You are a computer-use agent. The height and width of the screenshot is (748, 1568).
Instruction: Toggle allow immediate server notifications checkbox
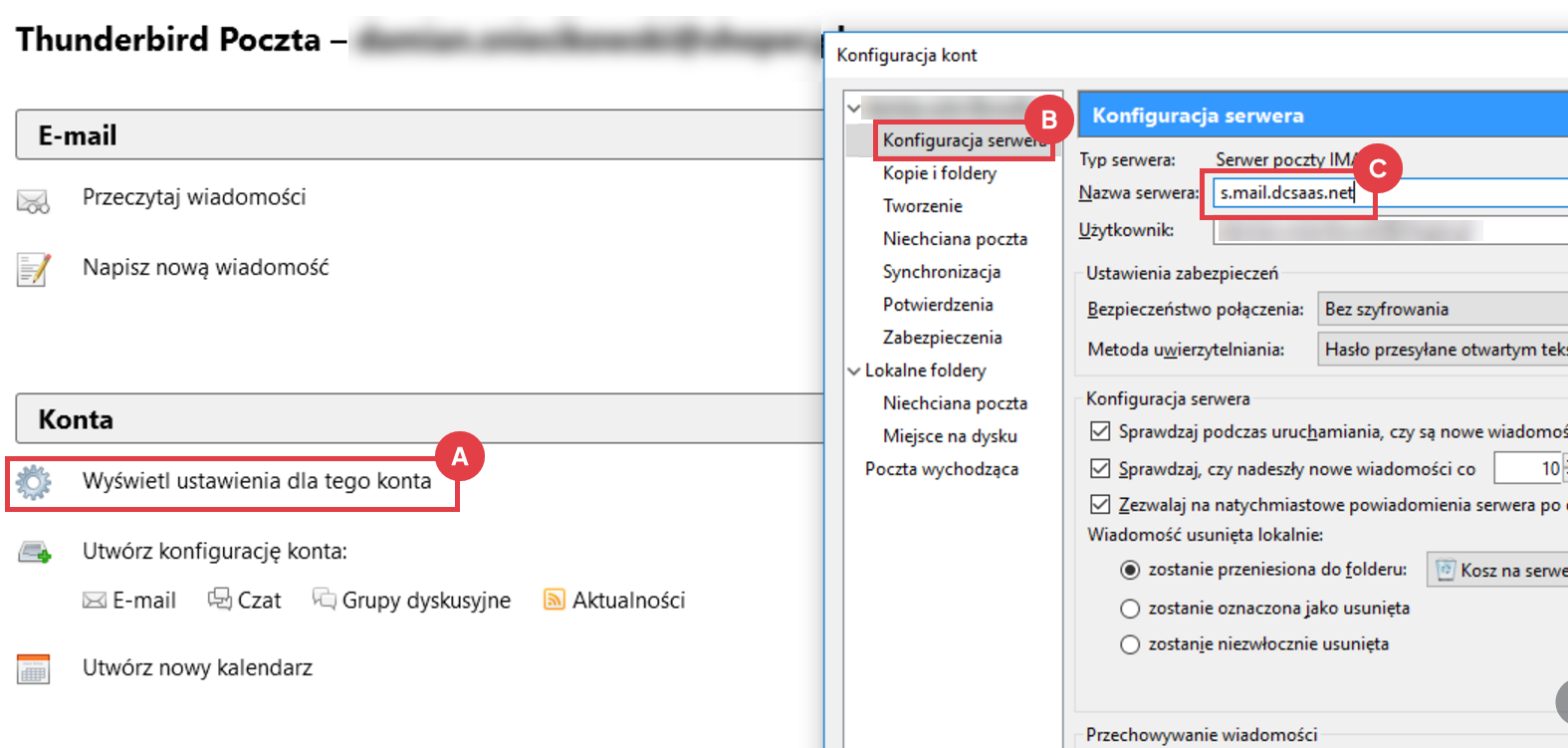(1100, 504)
